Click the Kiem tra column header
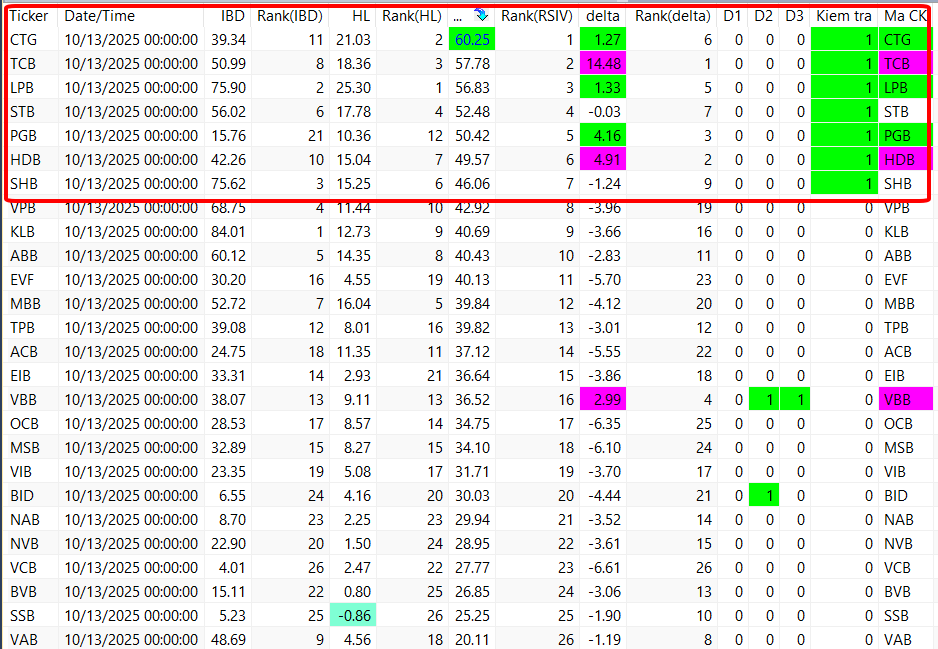Screen dimensions: 938x649 [x=843, y=16]
